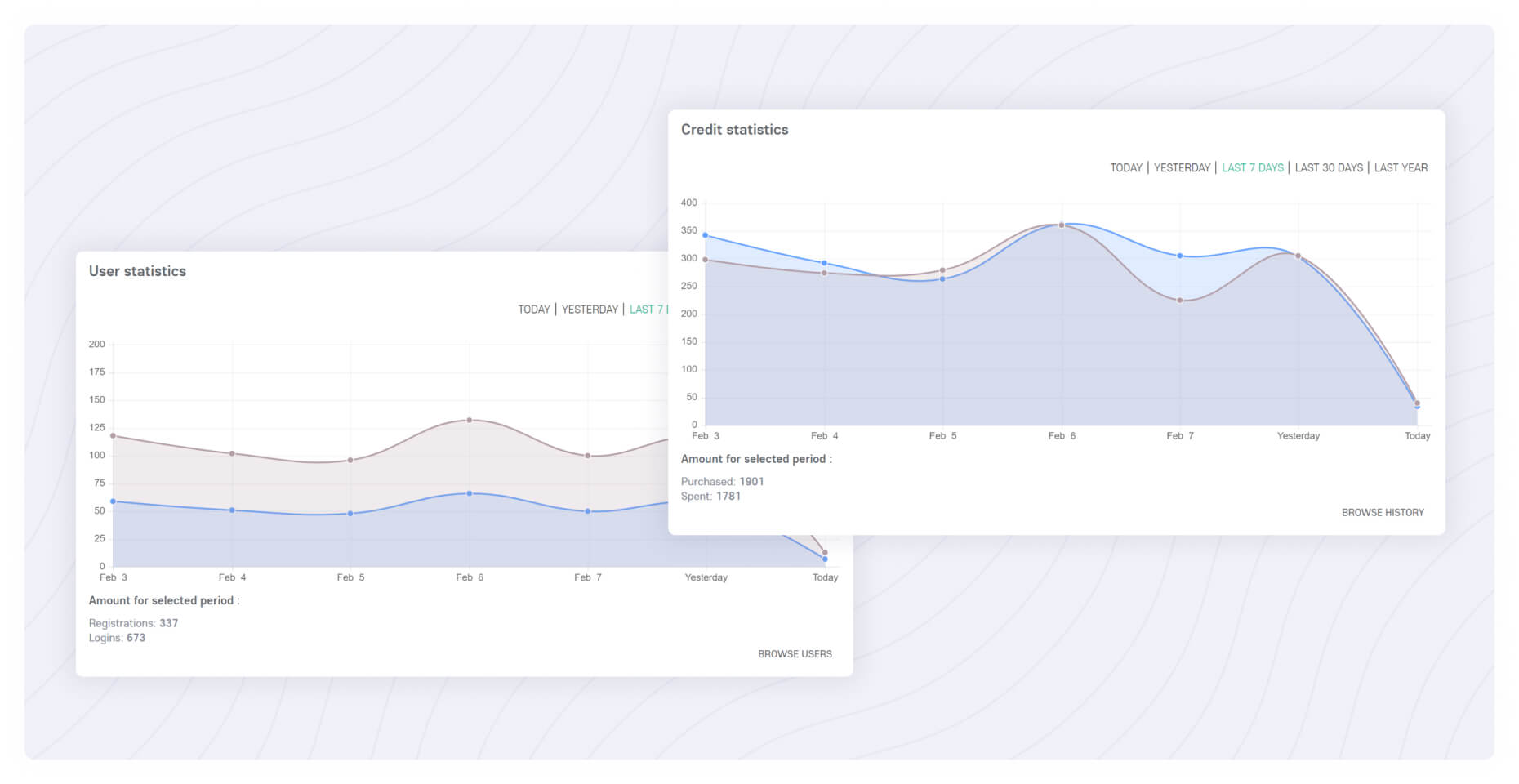Select YESTERDAY tab in User statistics

pyautogui.click(x=590, y=310)
